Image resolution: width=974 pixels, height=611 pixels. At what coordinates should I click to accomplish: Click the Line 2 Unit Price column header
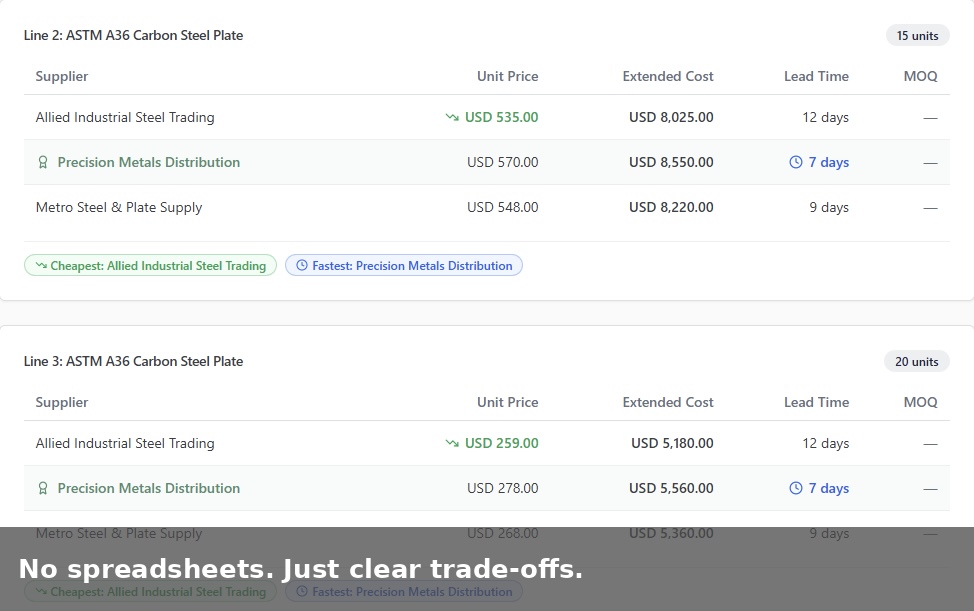(507, 76)
